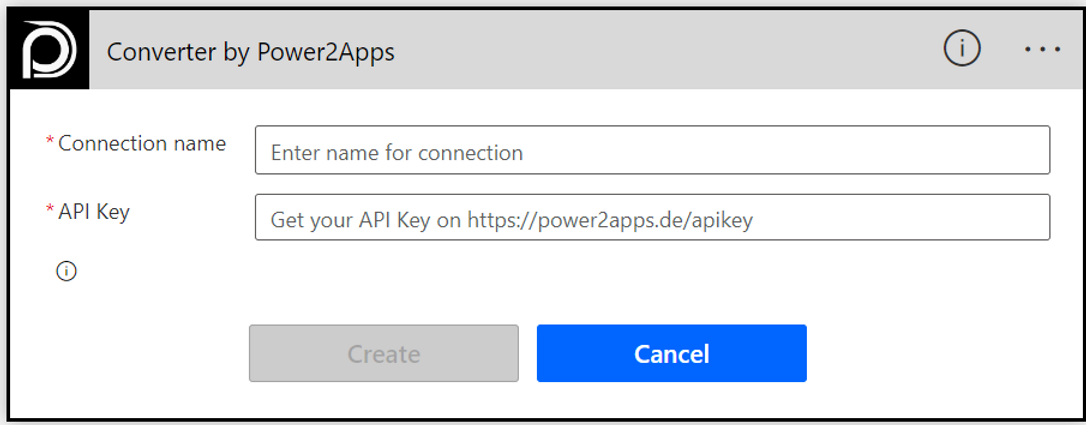Focus the Connection name input field
This screenshot has width=1086, height=425.
point(652,150)
